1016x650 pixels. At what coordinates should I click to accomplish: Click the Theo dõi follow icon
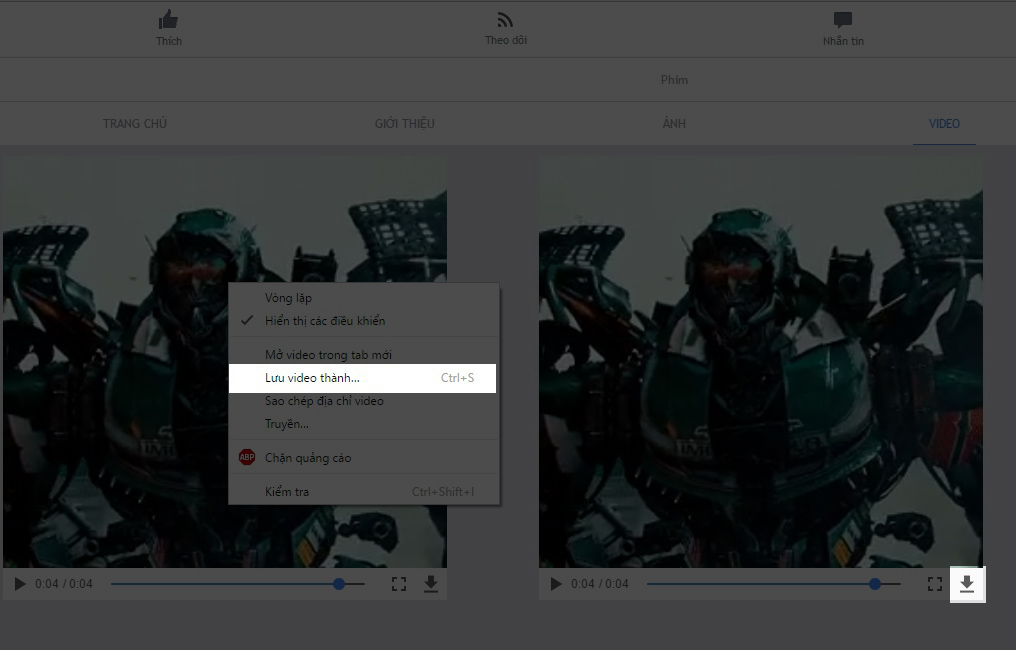tap(505, 20)
